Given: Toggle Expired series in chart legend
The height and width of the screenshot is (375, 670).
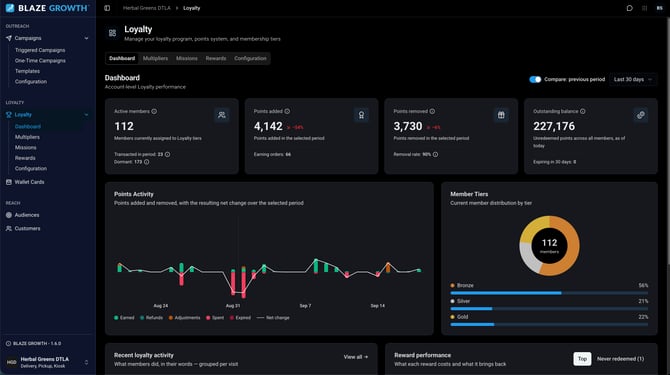Looking at the screenshot, I should tap(240, 318).
